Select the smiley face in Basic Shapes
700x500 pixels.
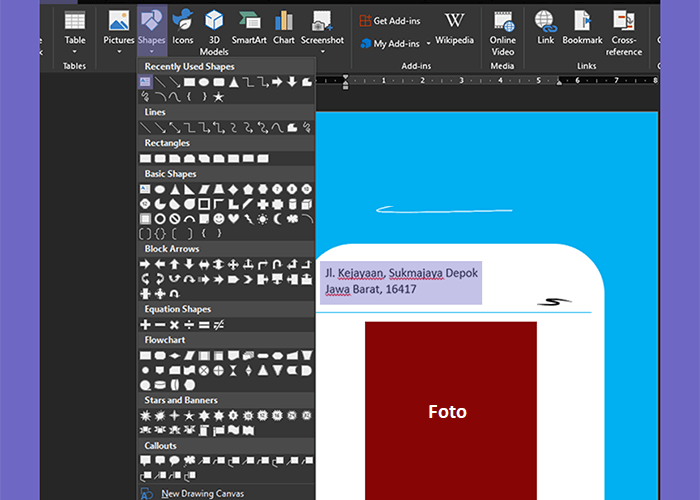pos(219,219)
